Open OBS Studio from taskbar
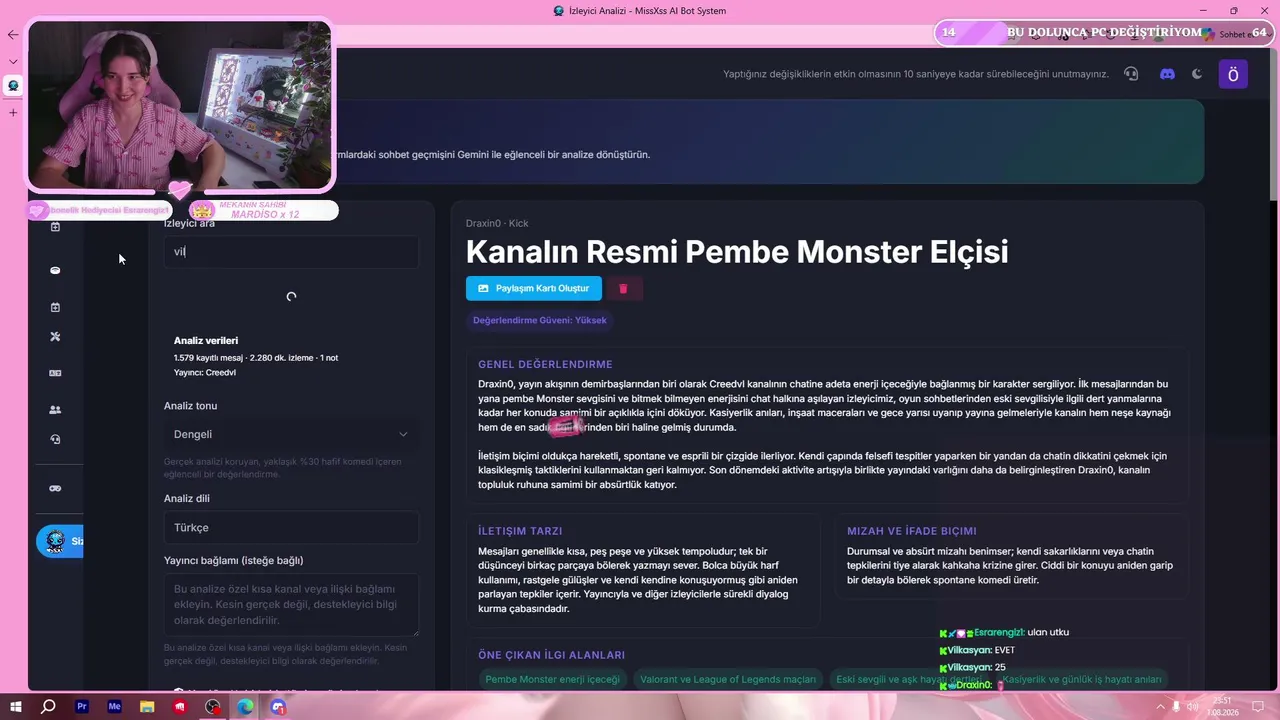 point(213,707)
